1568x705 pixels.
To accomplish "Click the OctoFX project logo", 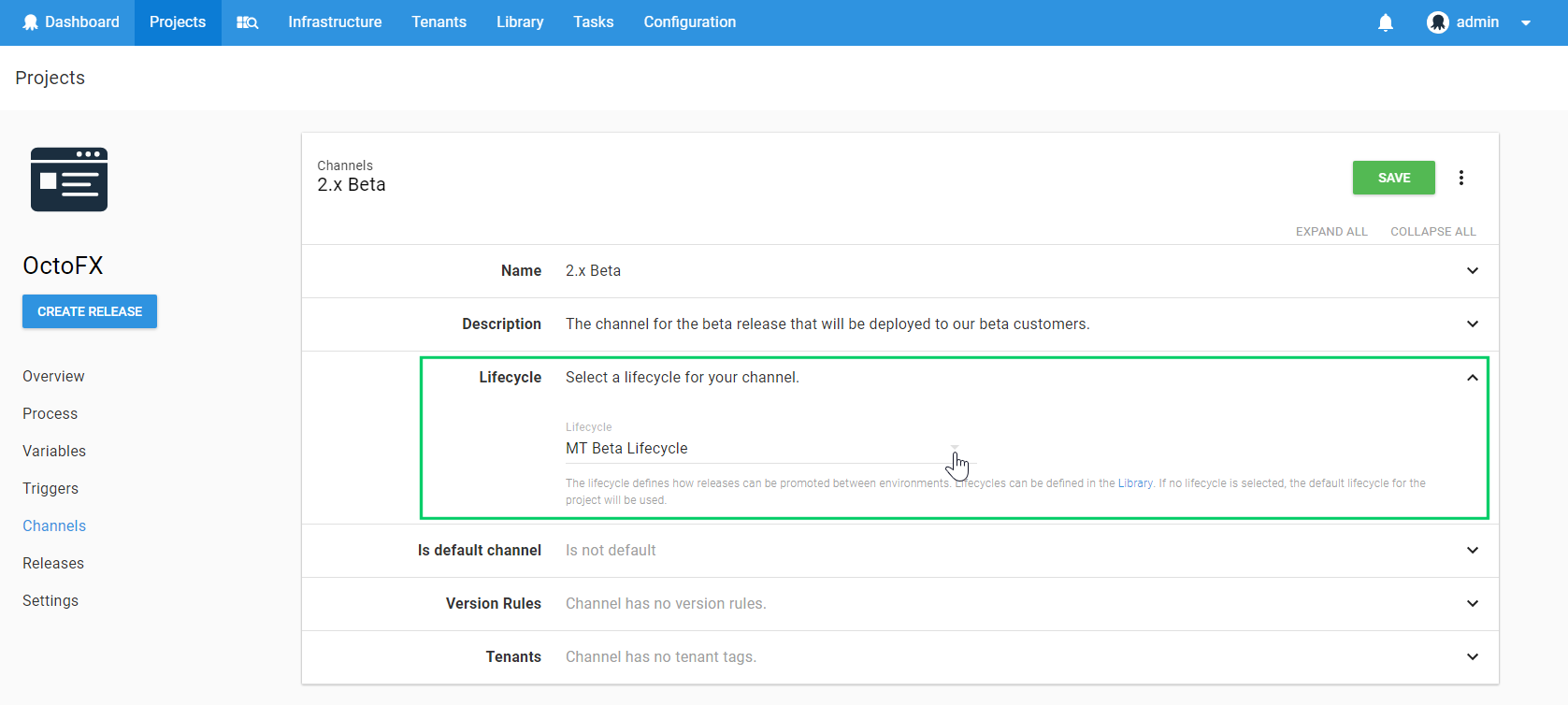I will tap(69, 180).
